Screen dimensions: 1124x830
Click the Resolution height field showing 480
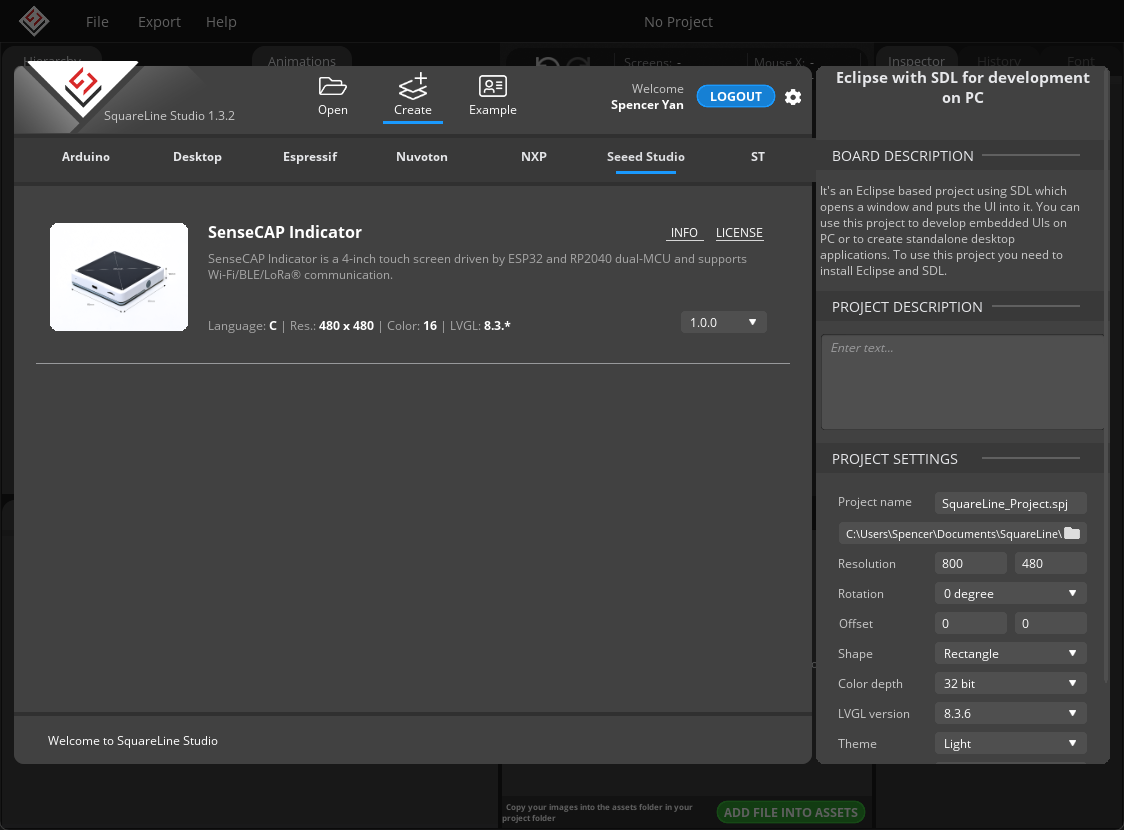click(x=1051, y=563)
